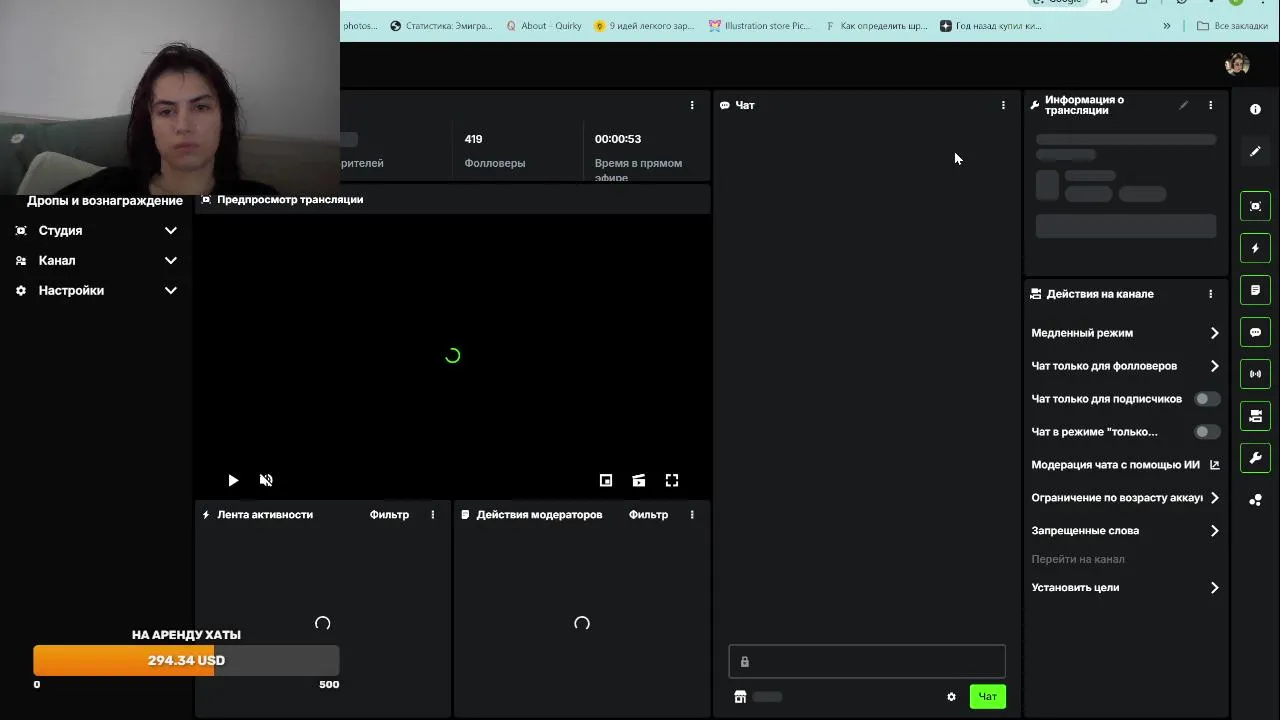1280x720 pixels.
Task: Open the chat shop icon
Action: click(x=740, y=697)
